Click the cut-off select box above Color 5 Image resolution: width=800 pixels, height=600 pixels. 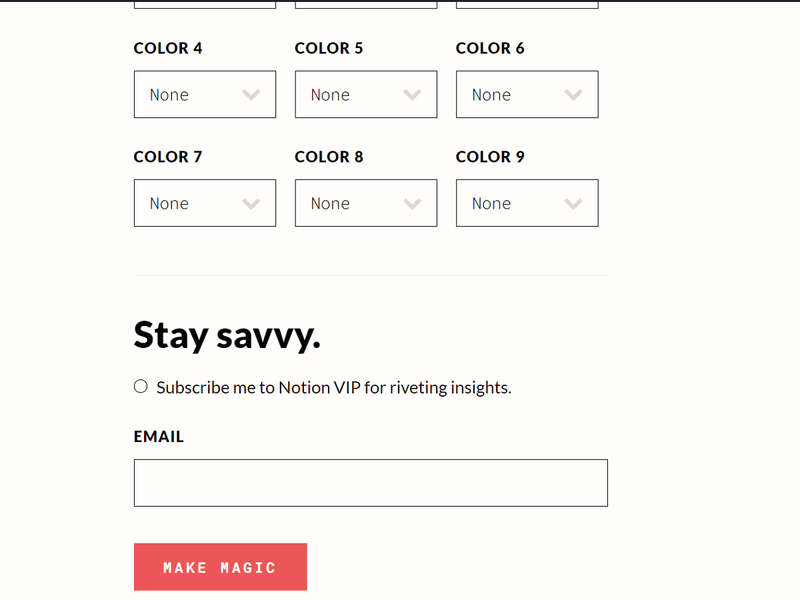click(366, 4)
